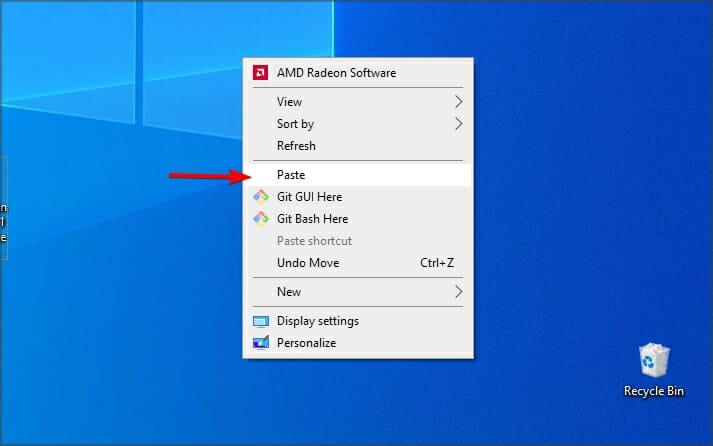Expand the Sort by submenu arrow
The height and width of the screenshot is (446, 713).
pyautogui.click(x=458, y=124)
